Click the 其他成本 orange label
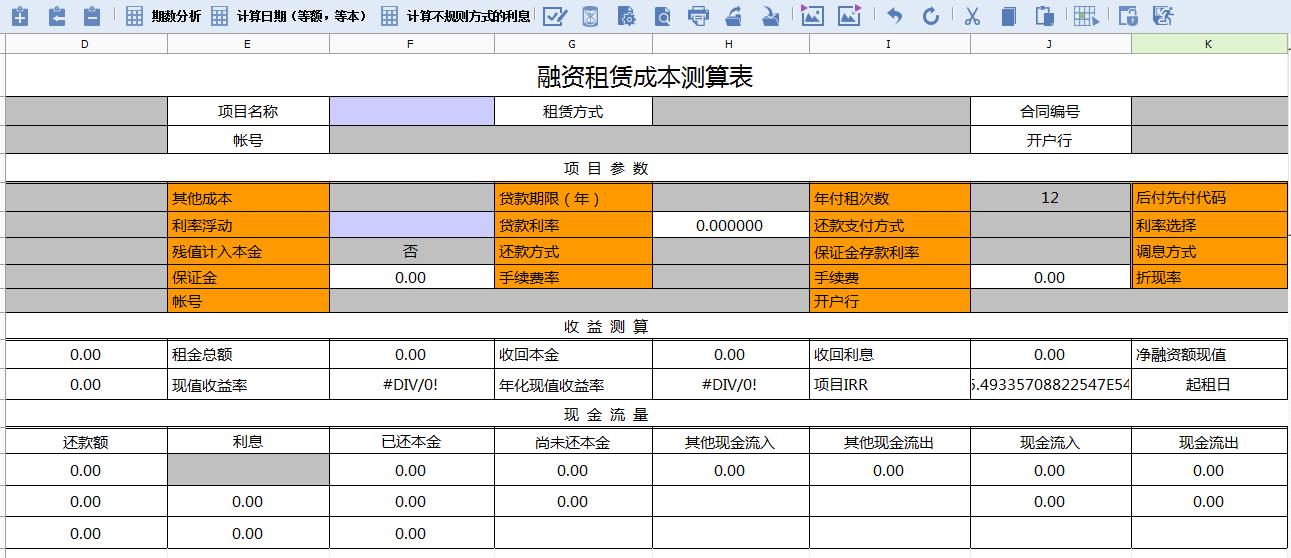 coord(248,198)
